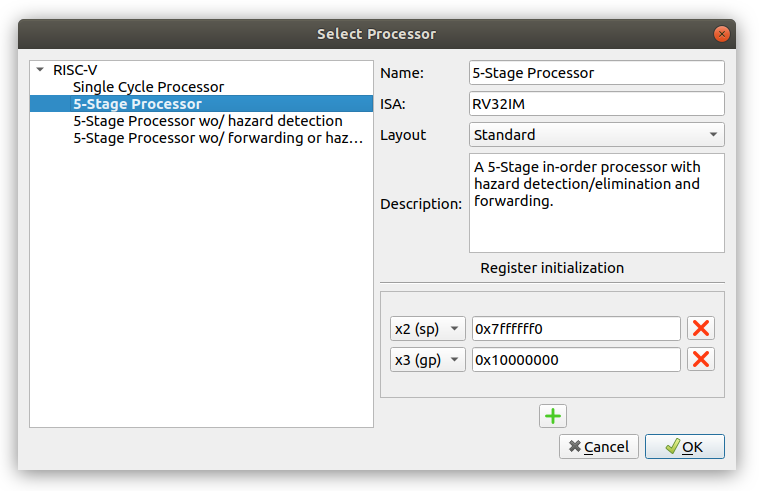Click the Name field
759x491 pixels.
[x=596, y=73]
